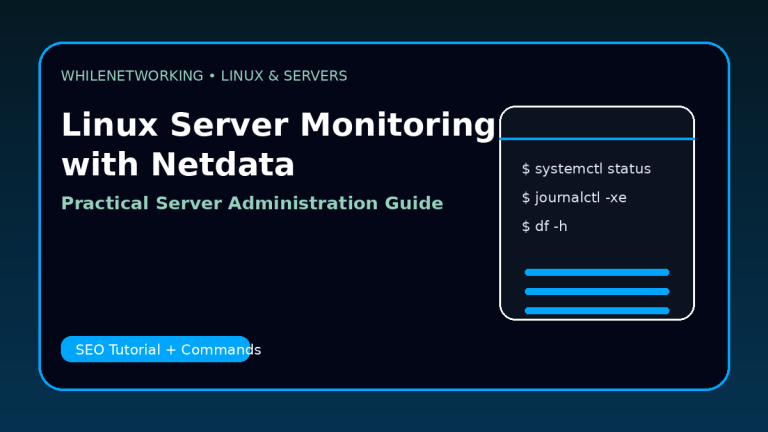Click the '$ df -h' command line

point(545,226)
